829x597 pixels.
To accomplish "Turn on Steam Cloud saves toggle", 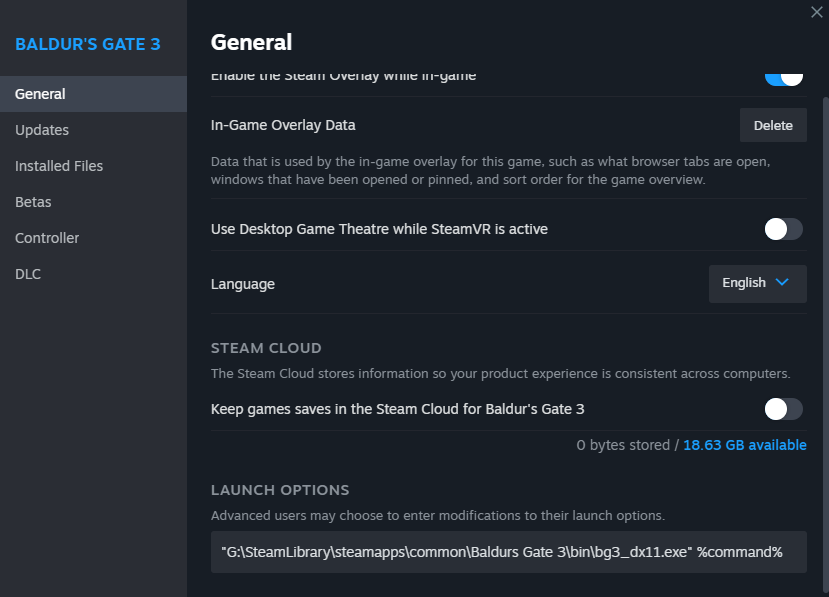I will tap(784, 409).
